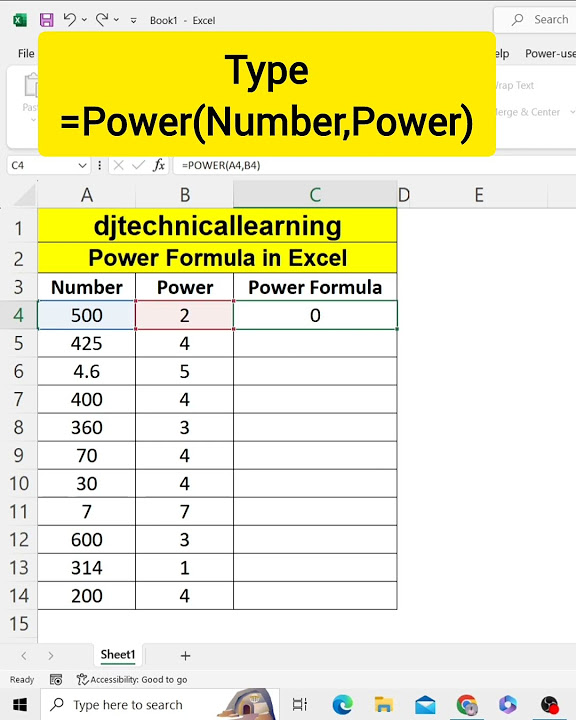Click cell A4 containing 500
Image resolution: width=576 pixels, height=720 pixels.
point(87,315)
